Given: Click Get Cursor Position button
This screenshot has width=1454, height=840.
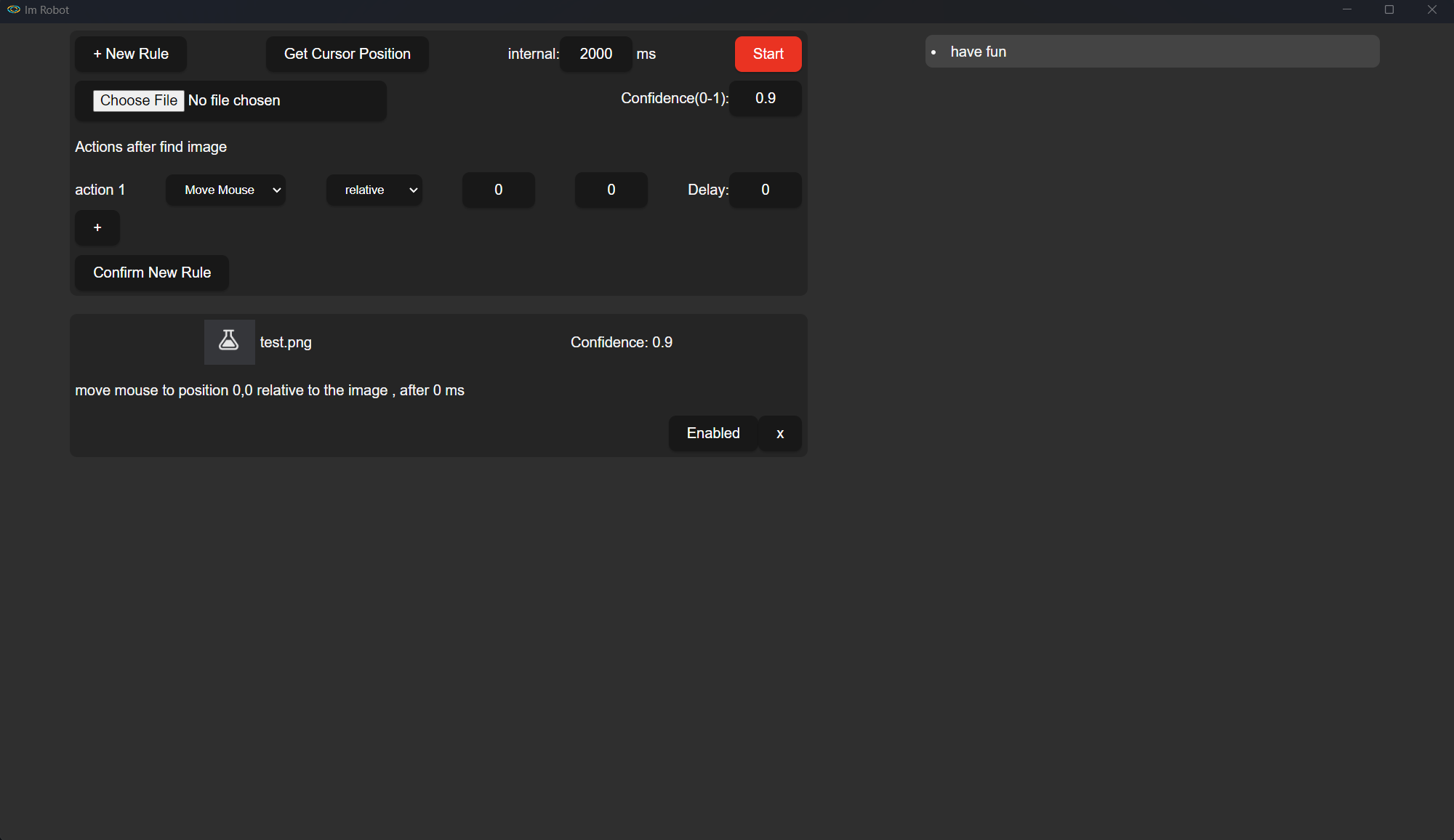Looking at the screenshot, I should tap(348, 54).
